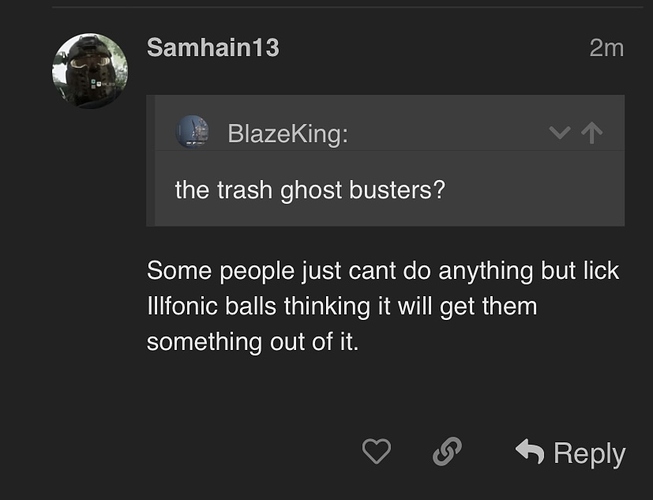This screenshot has width=653, height=500.
Task: Click the colon after BlazeKing in the quote header
Action: [x=345, y=134]
